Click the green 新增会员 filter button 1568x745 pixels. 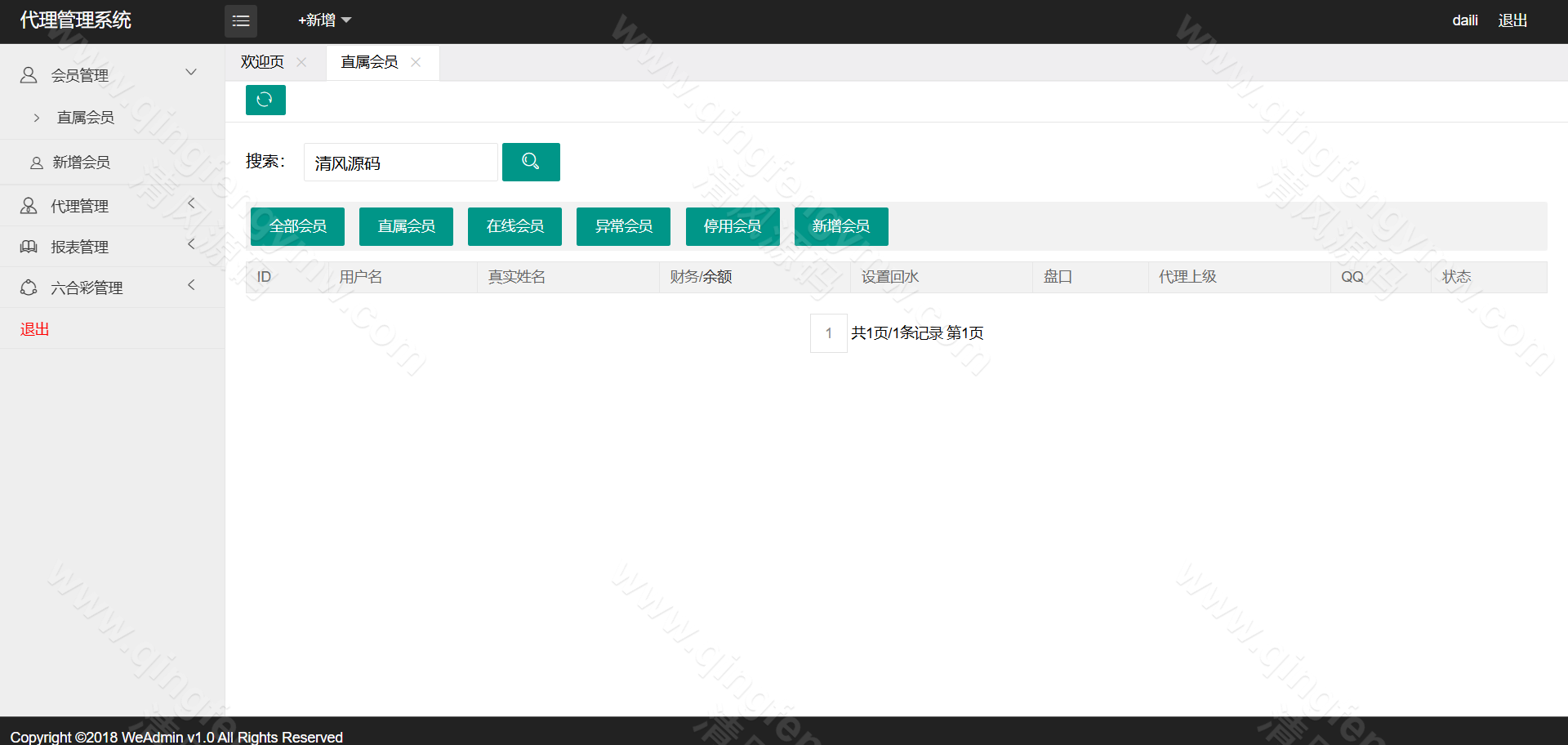(841, 226)
